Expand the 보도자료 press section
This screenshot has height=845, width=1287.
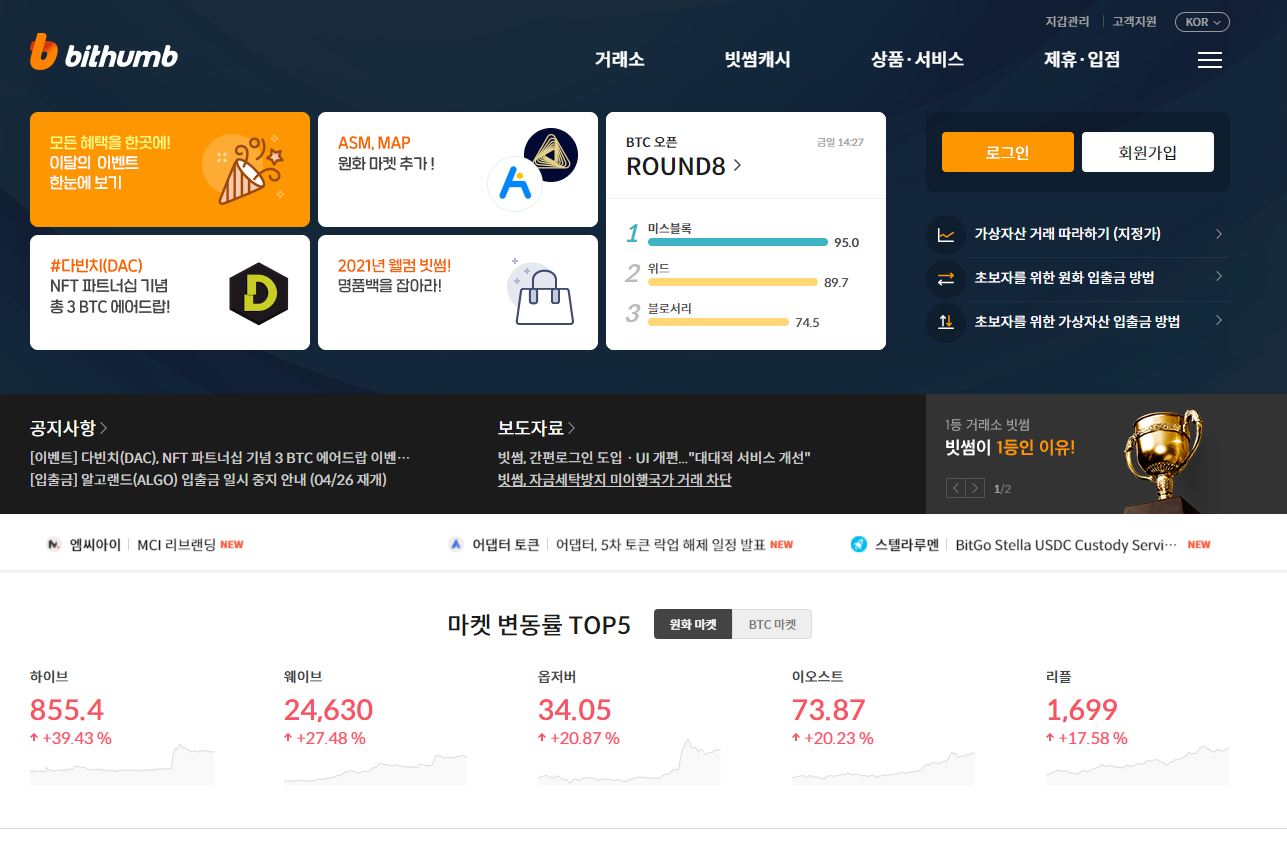click(537, 428)
